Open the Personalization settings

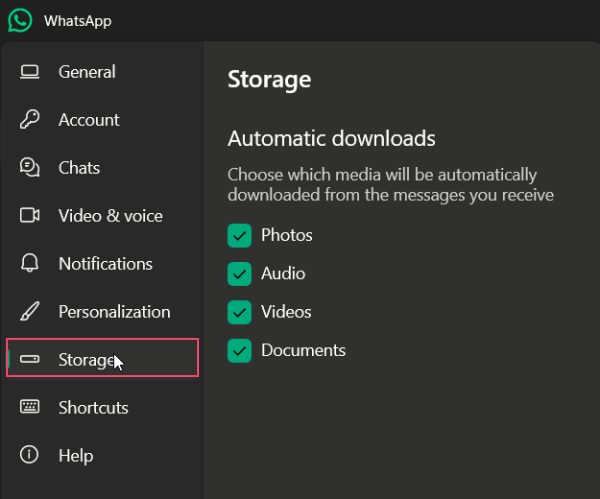103,311
